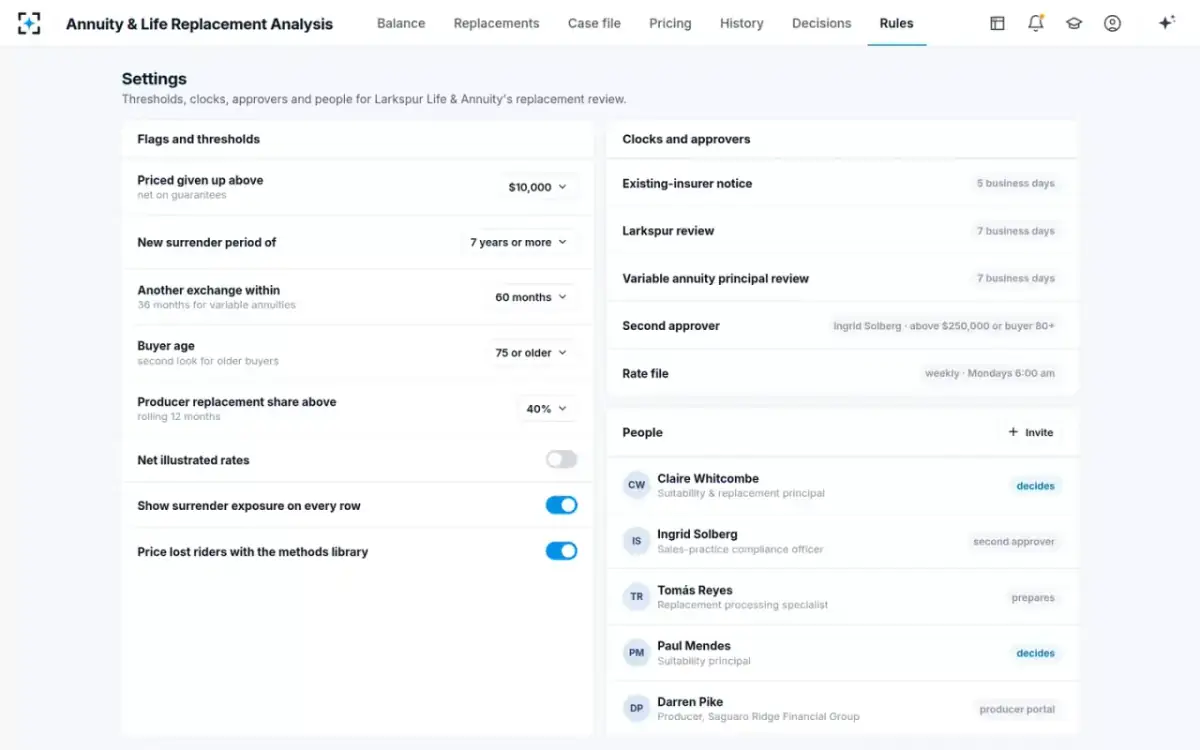Enable the Net illustrated rates toggle
1200x750 pixels.
tap(561, 460)
